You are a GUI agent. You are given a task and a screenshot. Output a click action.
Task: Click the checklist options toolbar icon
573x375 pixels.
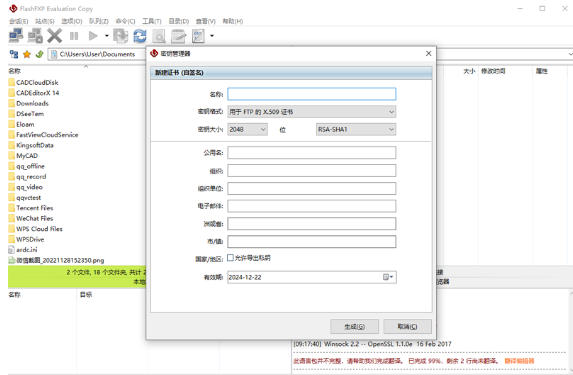198,36
